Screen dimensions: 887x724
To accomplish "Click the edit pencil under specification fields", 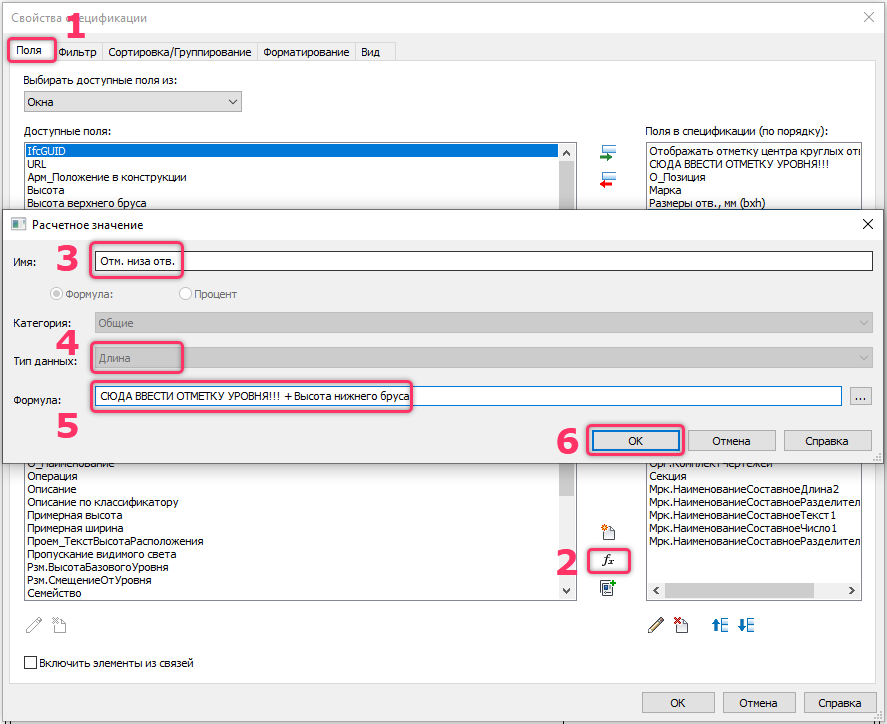I will pyautogui.click(x=656, y=625).
